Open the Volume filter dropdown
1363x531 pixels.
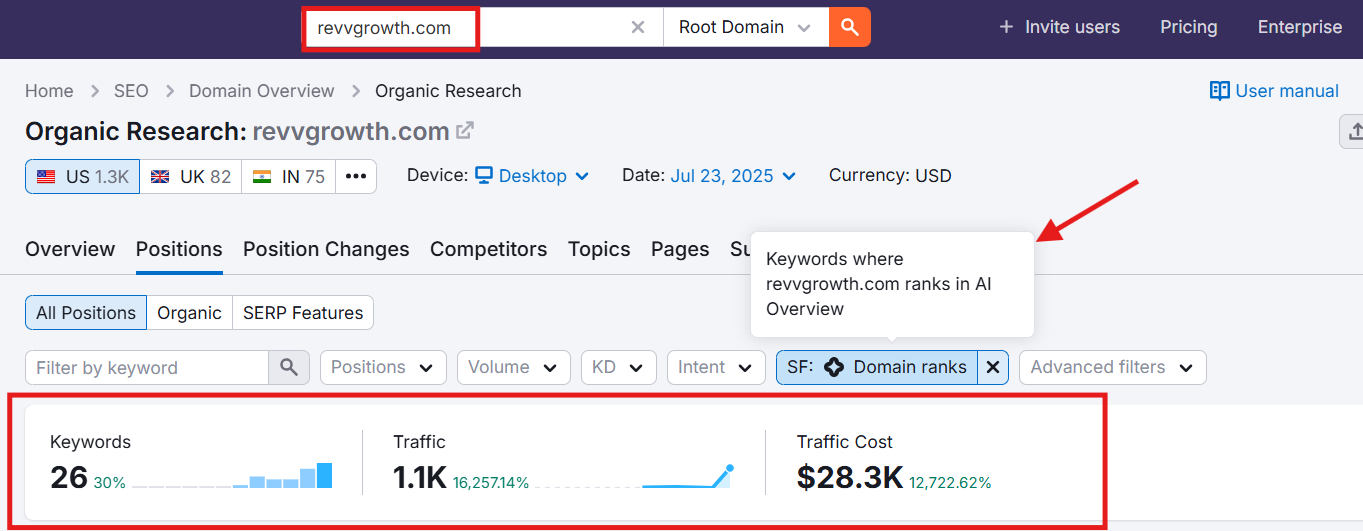[513, 367]
